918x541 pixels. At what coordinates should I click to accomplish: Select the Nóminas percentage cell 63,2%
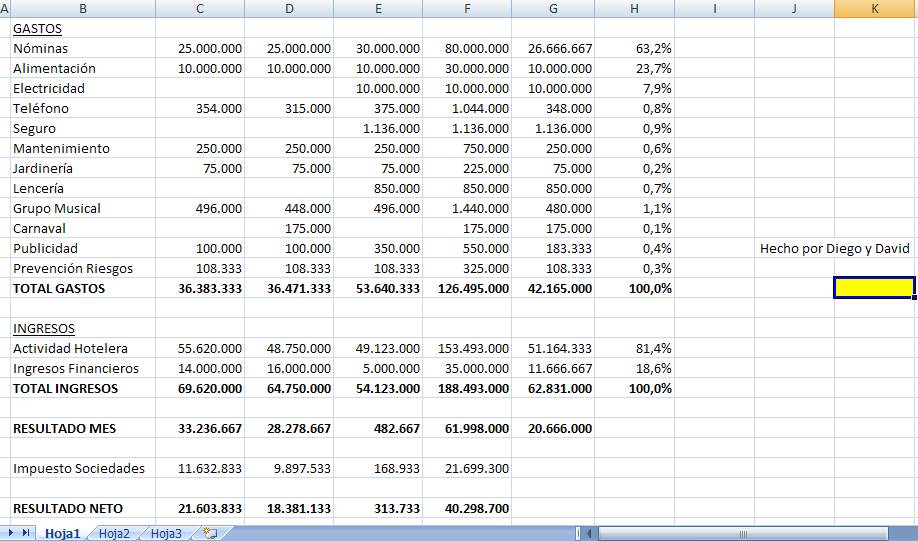635,48
